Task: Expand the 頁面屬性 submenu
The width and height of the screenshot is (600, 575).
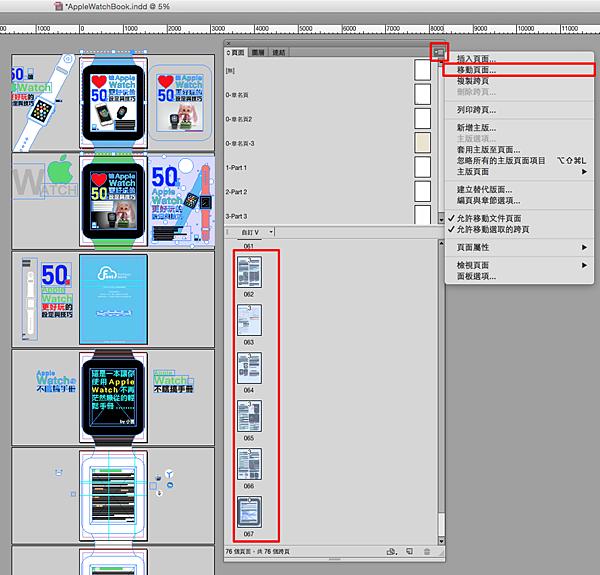Action: (519, 247)
